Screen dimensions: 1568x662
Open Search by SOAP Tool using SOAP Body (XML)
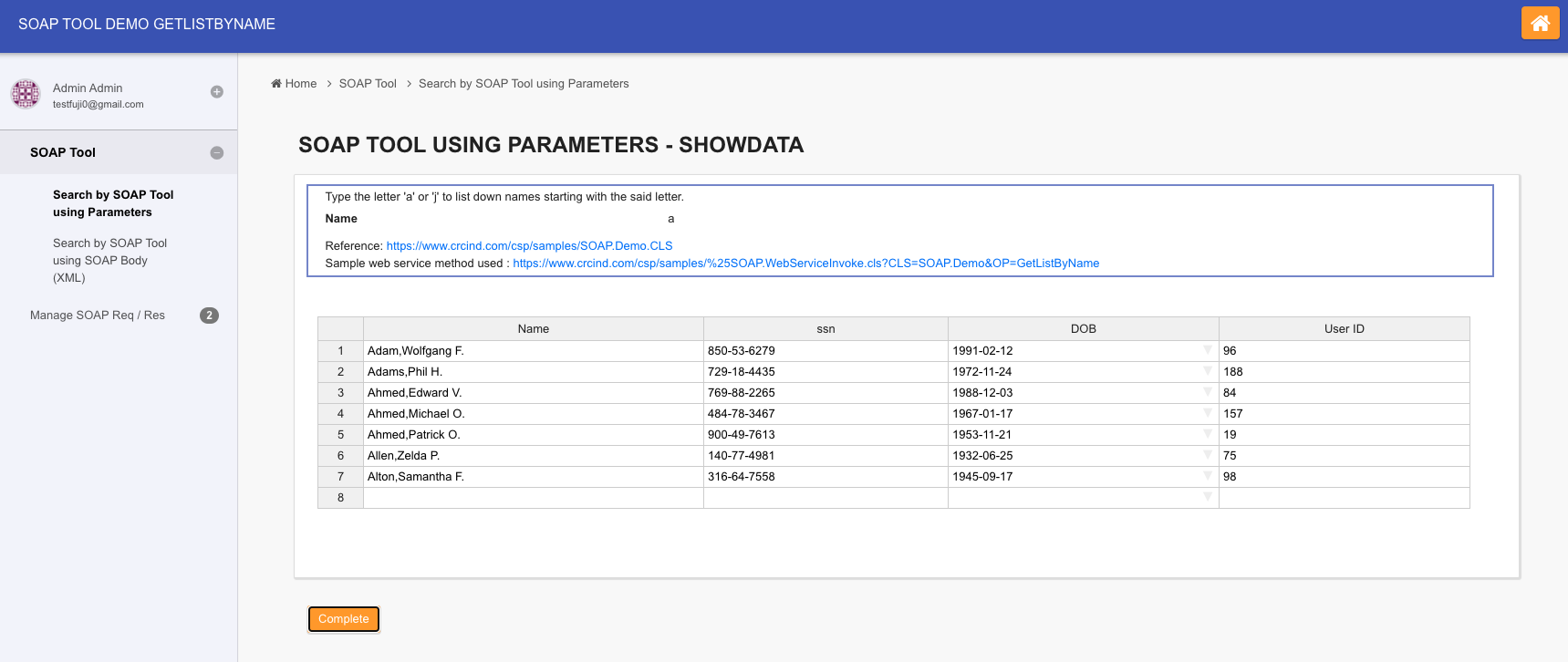(109, 261)
